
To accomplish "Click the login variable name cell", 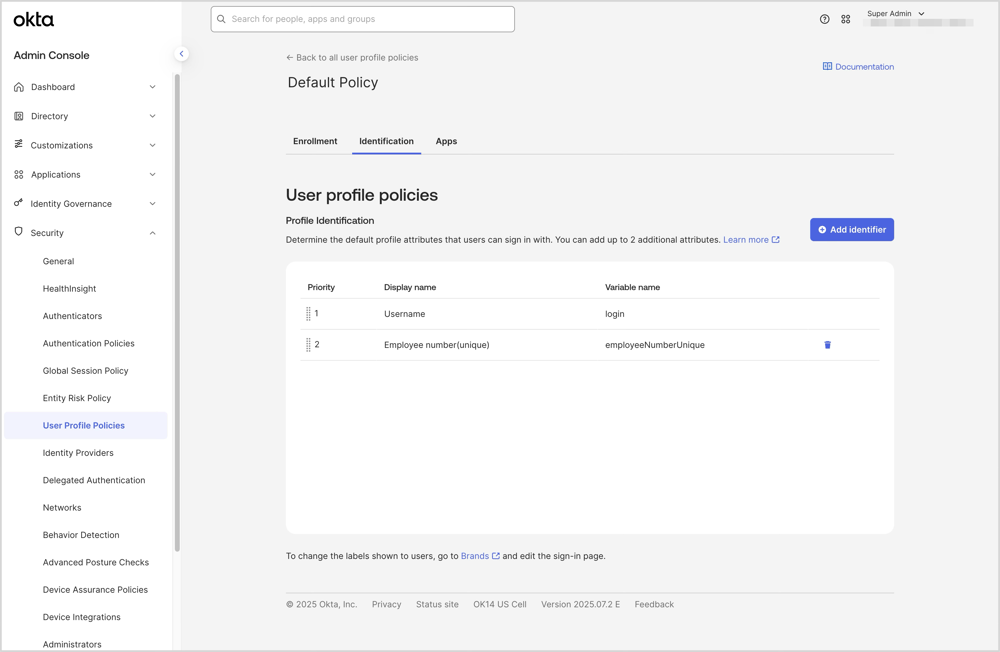I will pos(614,314).
